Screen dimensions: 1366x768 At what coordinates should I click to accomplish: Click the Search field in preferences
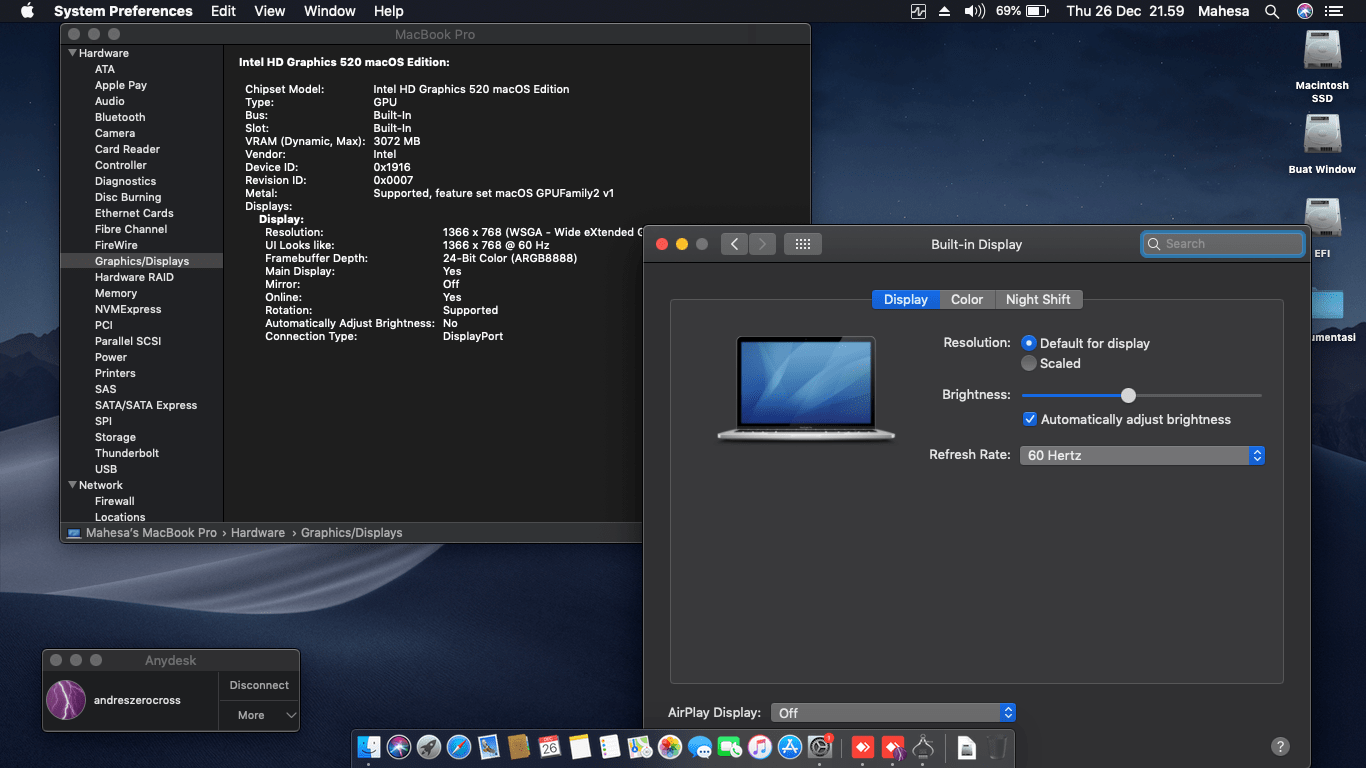point(1223,244)
